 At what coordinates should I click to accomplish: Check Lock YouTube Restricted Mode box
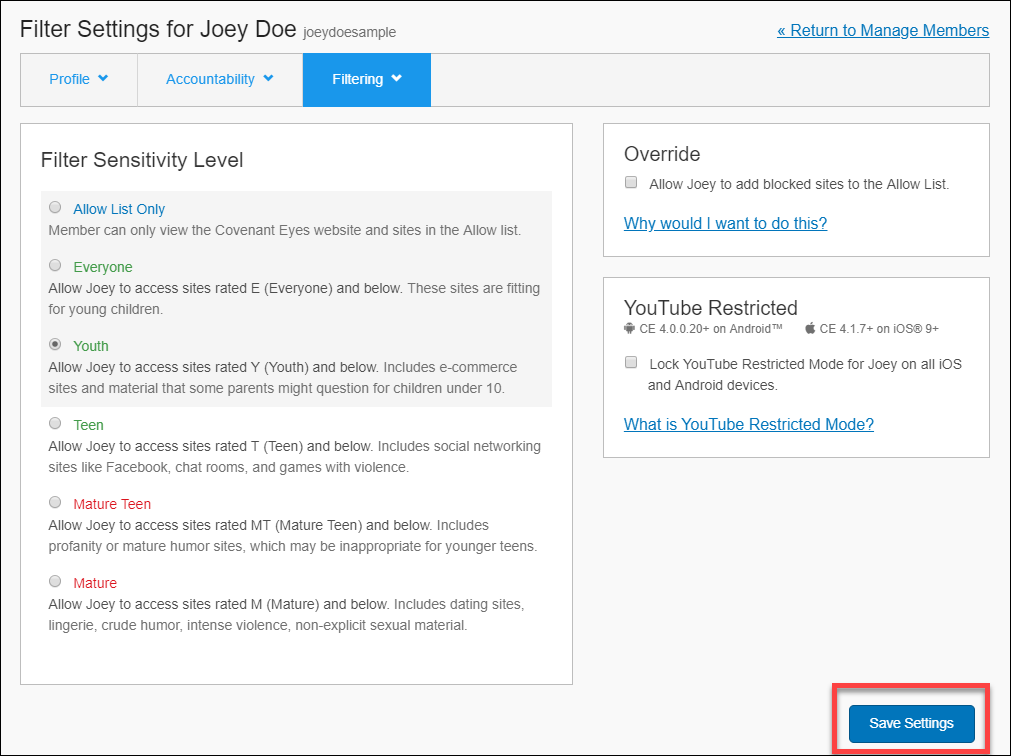coord(631,362)
